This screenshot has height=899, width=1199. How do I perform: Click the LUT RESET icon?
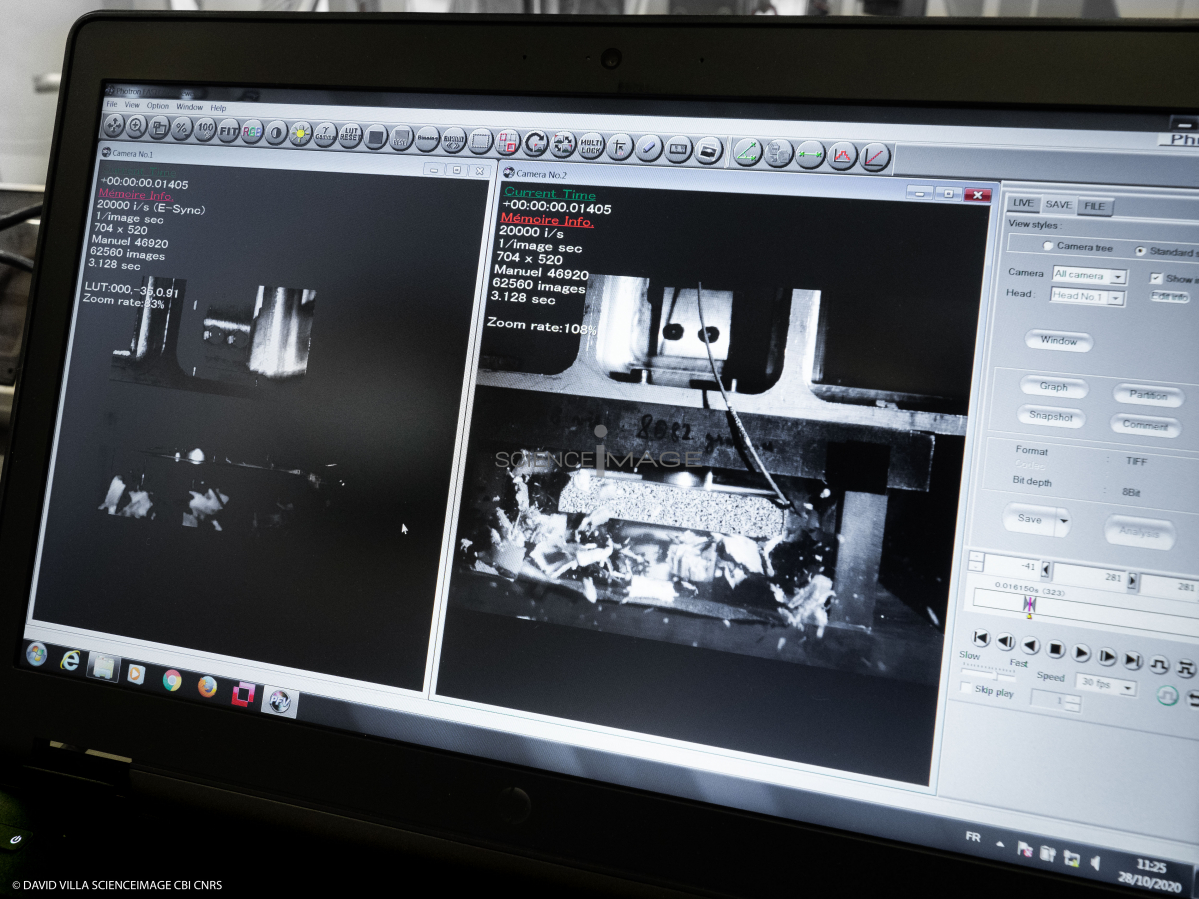click(x=350, y=136)
